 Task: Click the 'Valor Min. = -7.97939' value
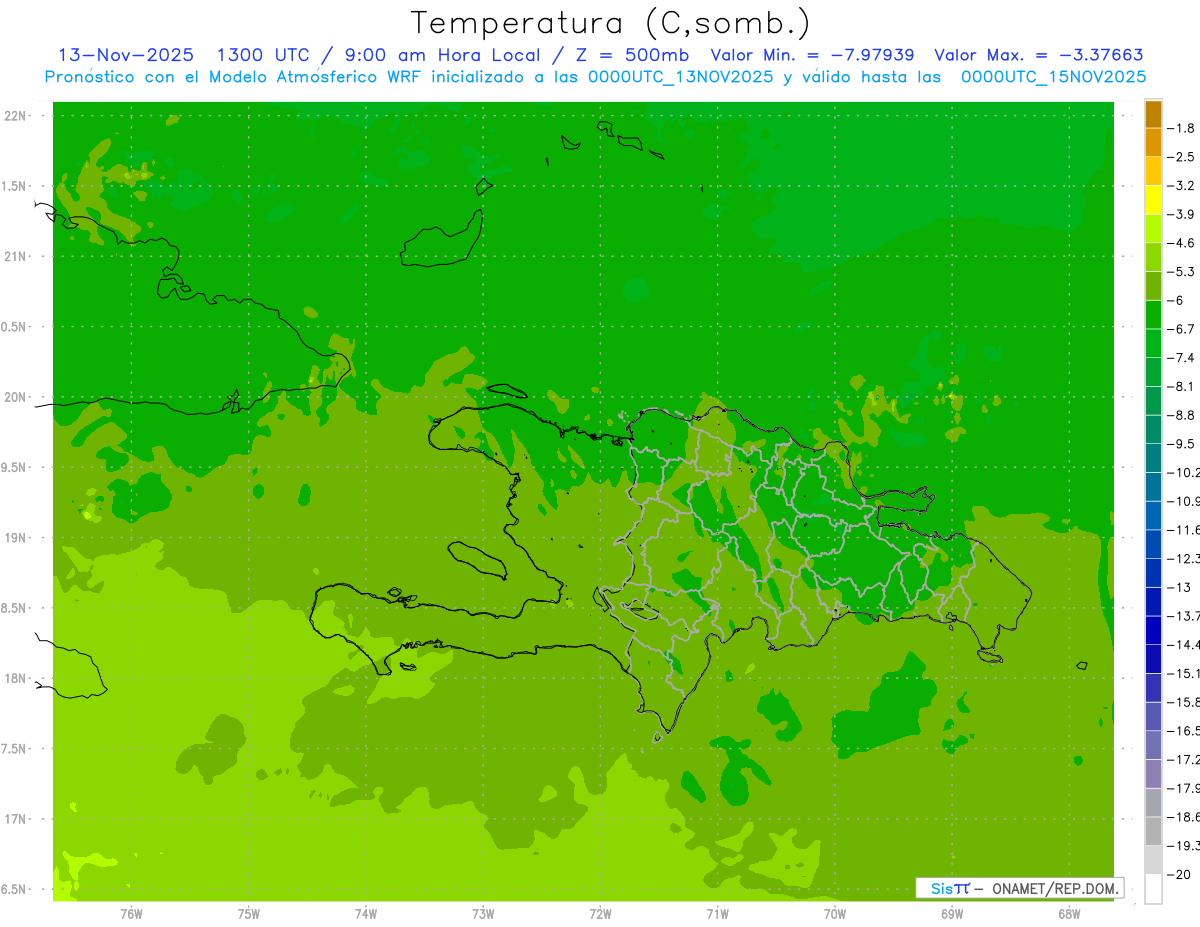812,56
